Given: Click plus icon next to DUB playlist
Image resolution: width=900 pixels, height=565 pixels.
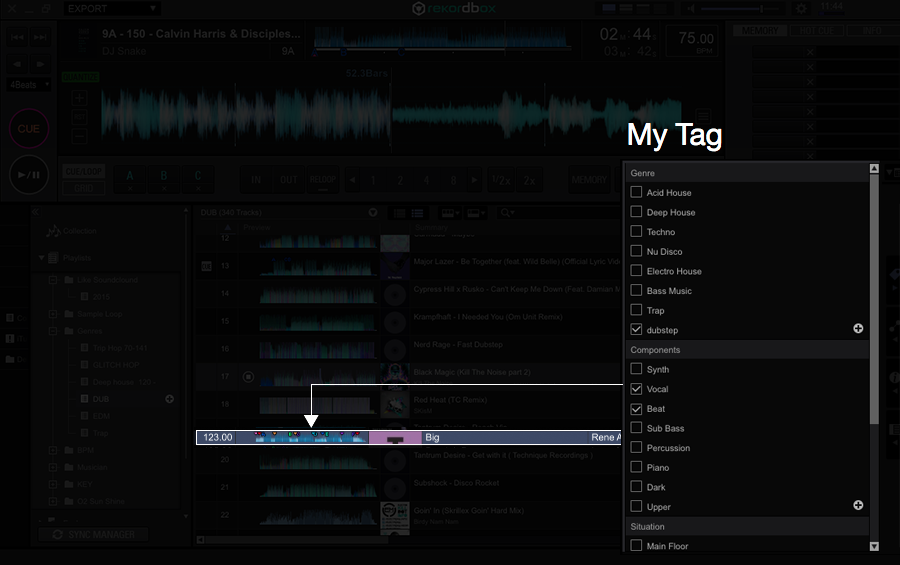Looking at the screenshot, I should (169, 398).
